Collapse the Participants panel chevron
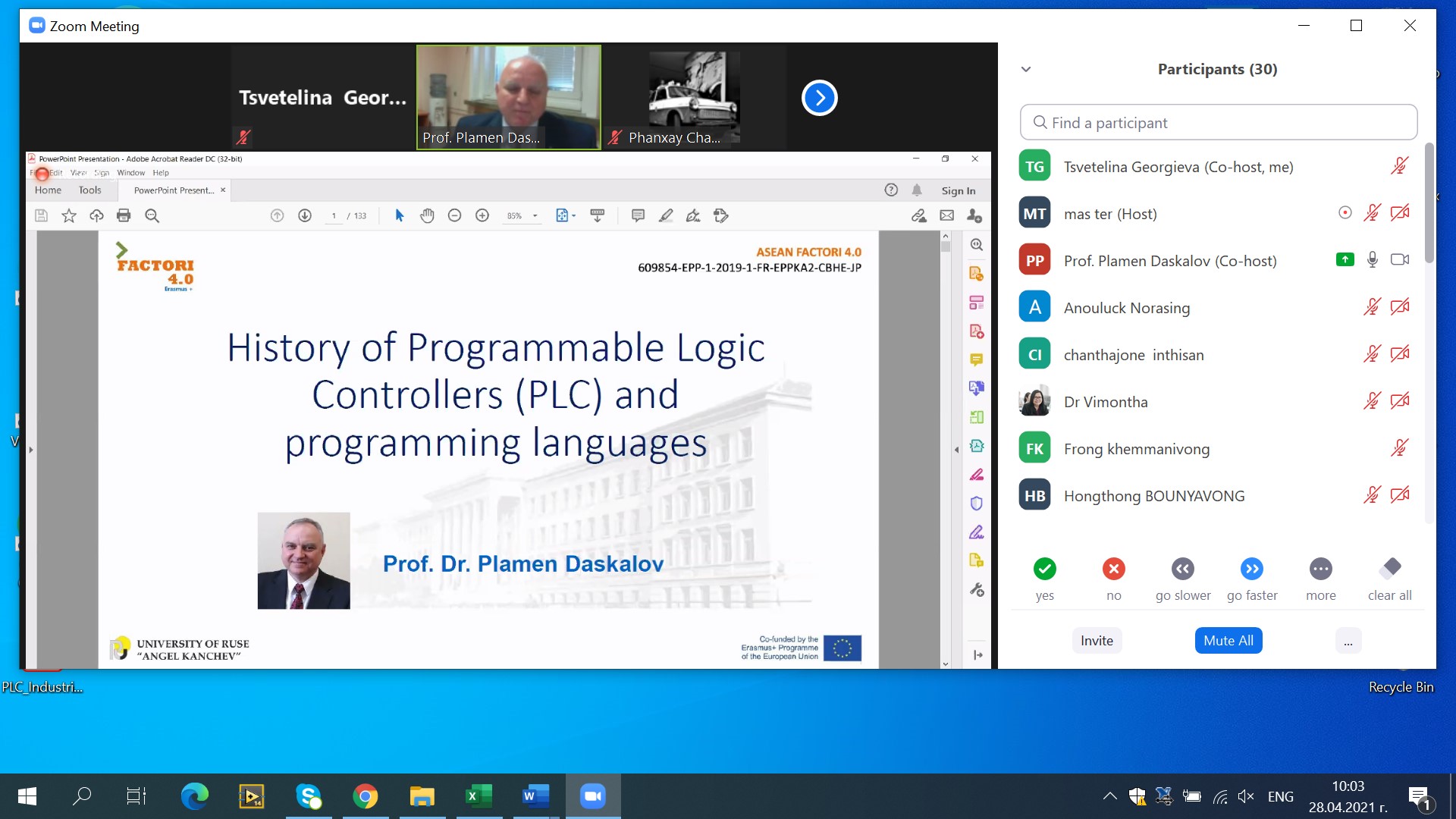This screenshot has width=1456, height=819. 1026,69
